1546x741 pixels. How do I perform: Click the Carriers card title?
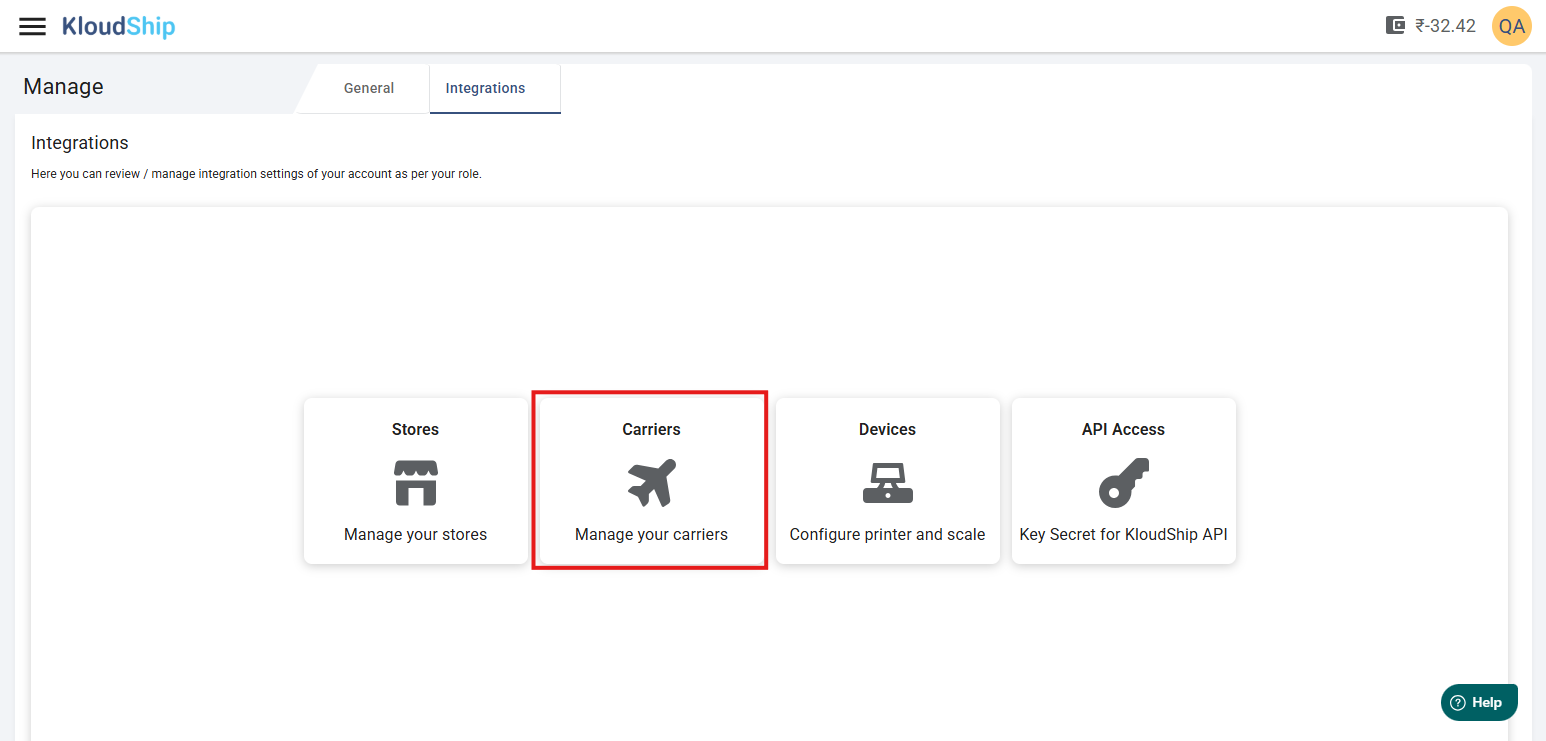click(x=651, y=429)
